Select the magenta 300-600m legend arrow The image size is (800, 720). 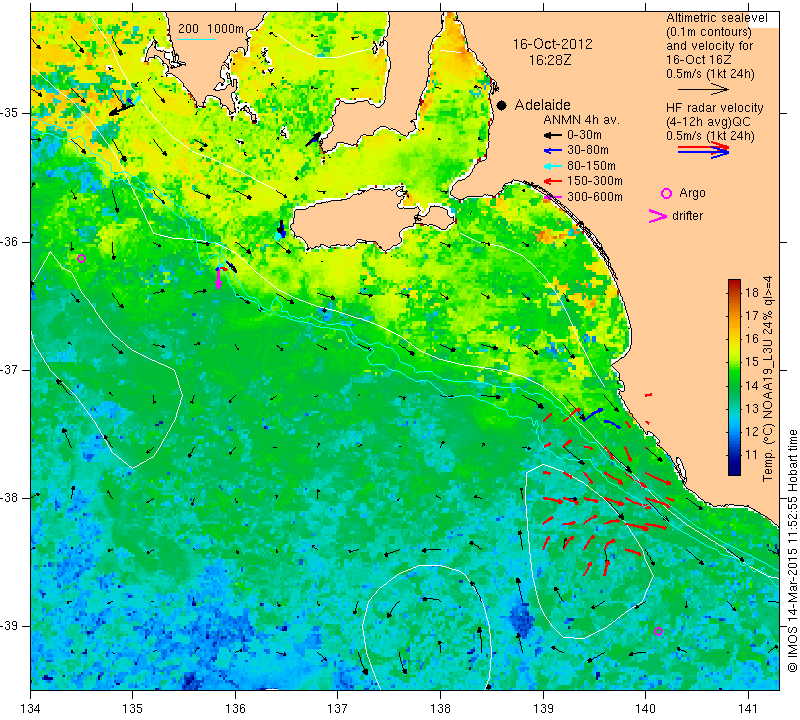pos(552,197)
